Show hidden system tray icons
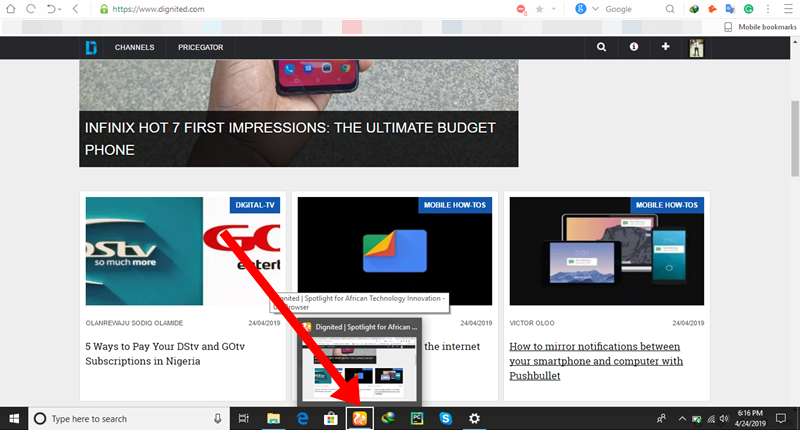 point(682,419)
